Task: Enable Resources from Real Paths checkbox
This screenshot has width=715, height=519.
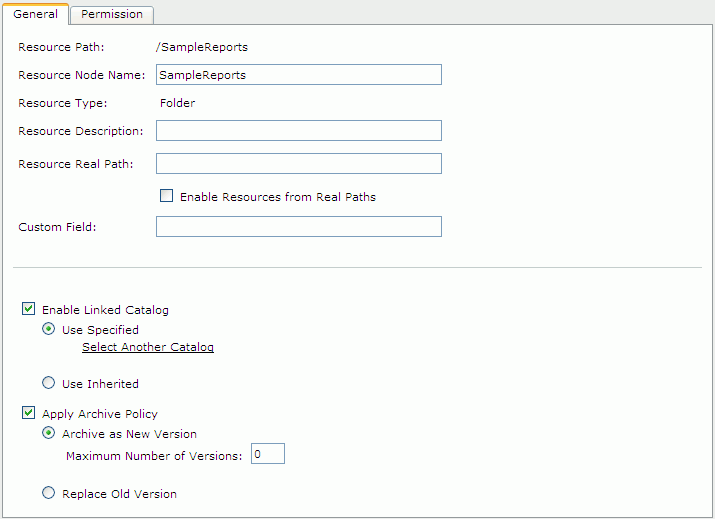Action: (166, 196)
